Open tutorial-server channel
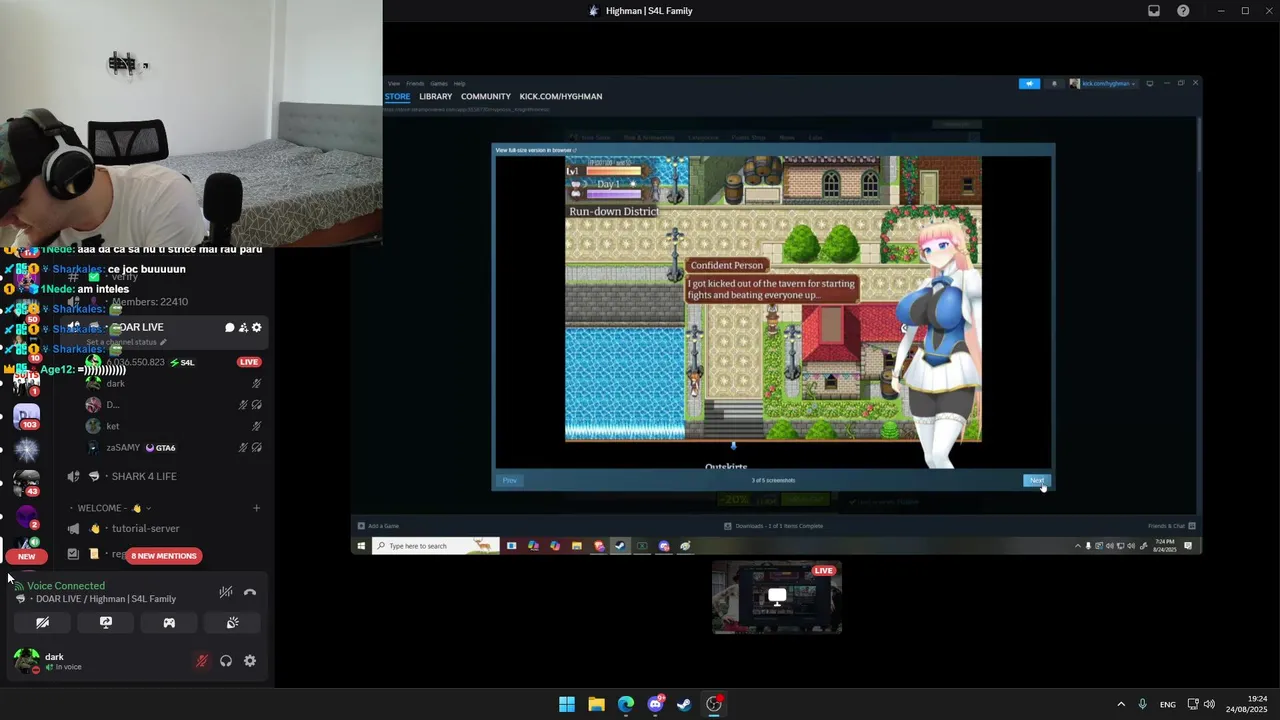The width and height of the screenshot is (1280, 720). [x=146, y=528]
